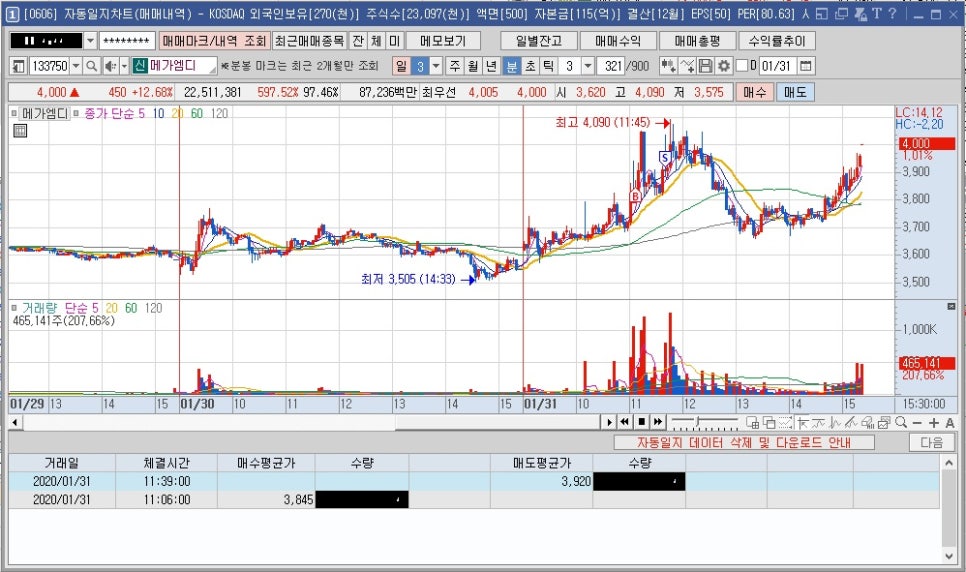The width and height of the screenshot is (966, 572).
Task: Click the '?' help icon in title bar
Action: click(x=892, y=14)
